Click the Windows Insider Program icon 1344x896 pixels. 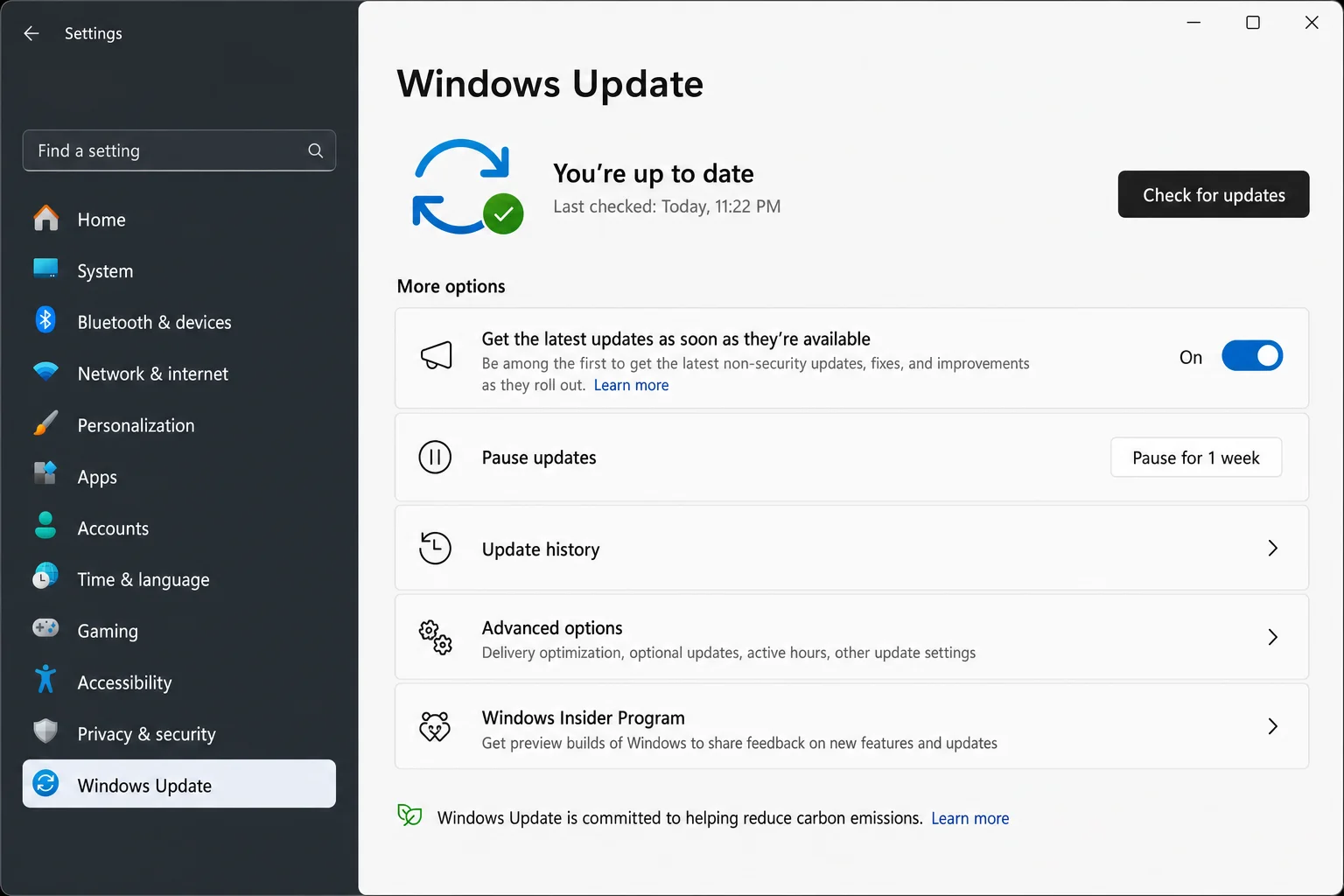point(435,726)
